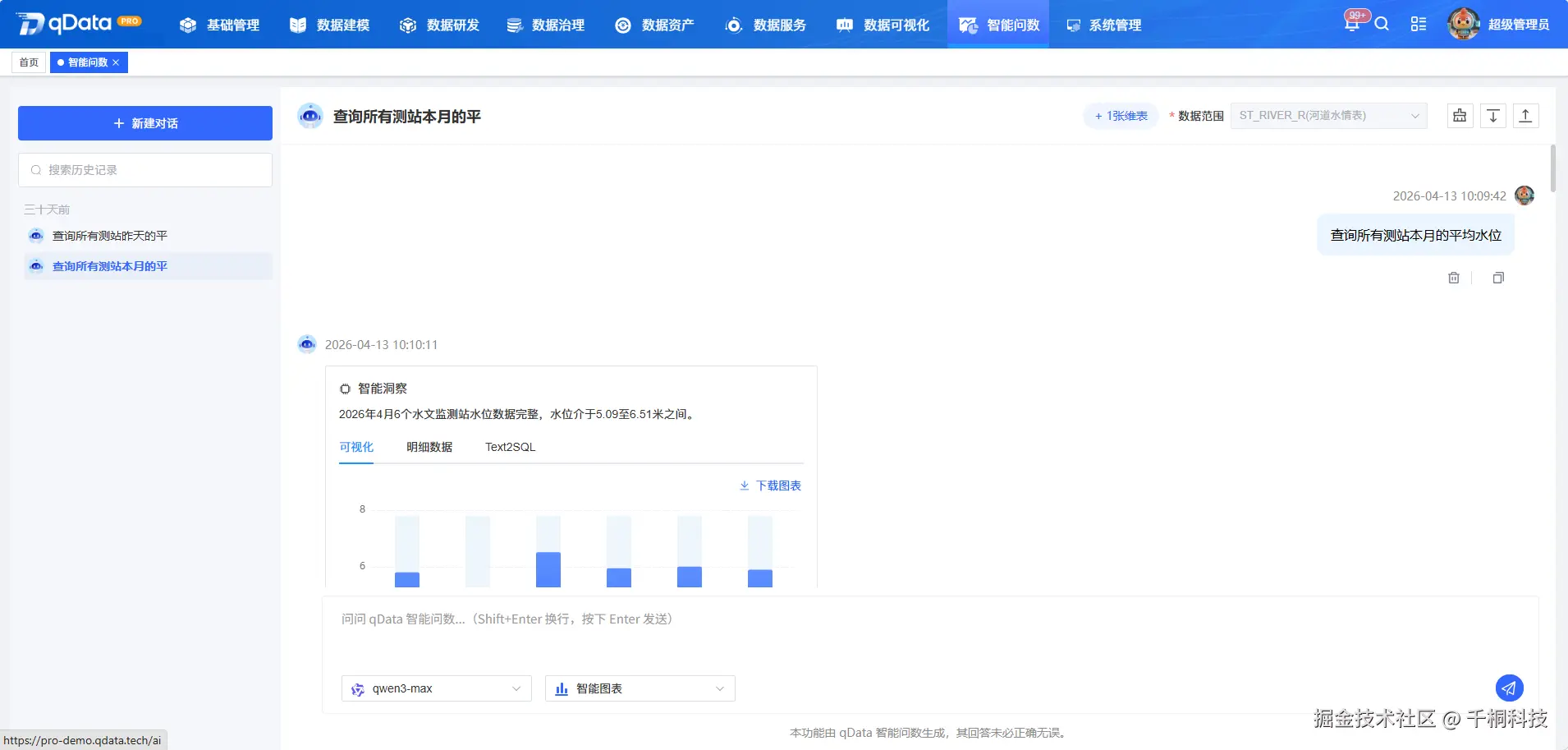Open the 数据研发 menu

[439, 25]
